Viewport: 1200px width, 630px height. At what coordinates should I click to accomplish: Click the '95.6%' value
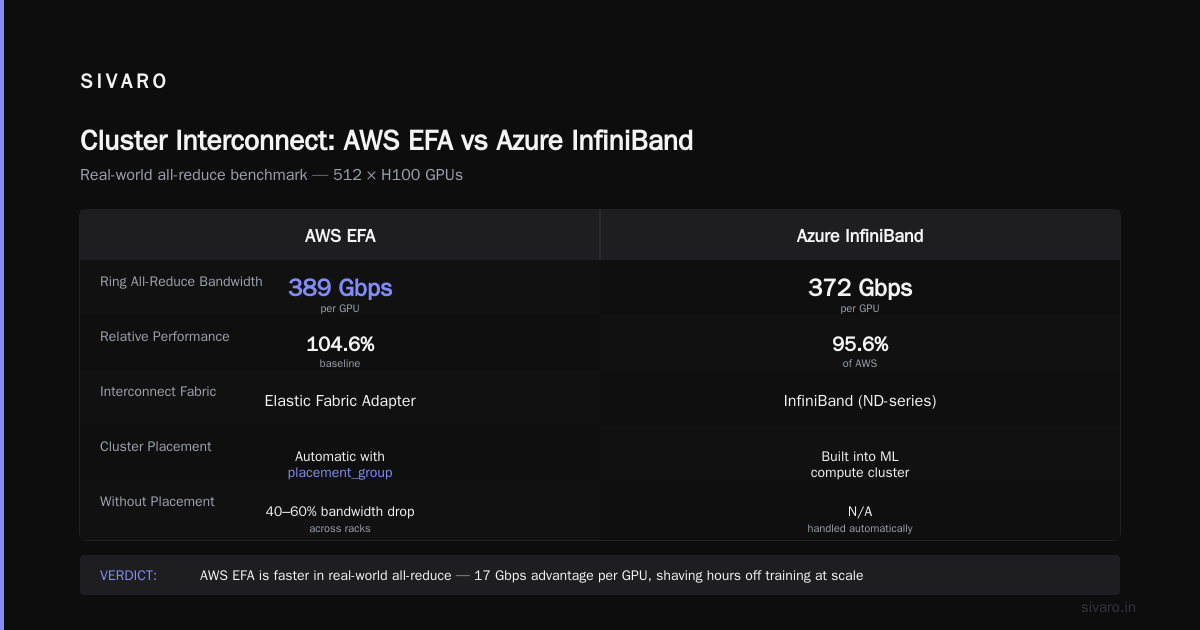point(860,344)
